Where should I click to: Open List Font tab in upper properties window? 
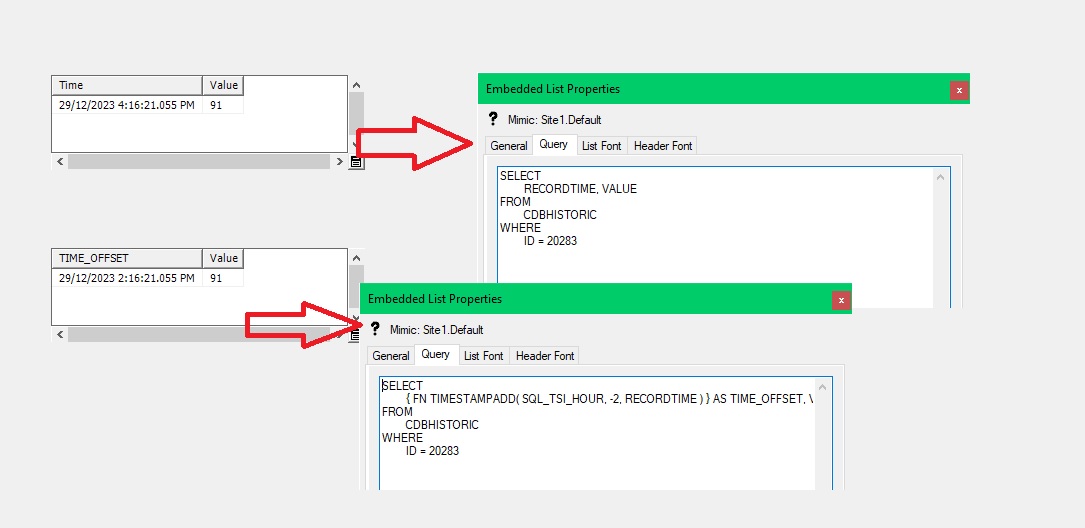[601, 146]
